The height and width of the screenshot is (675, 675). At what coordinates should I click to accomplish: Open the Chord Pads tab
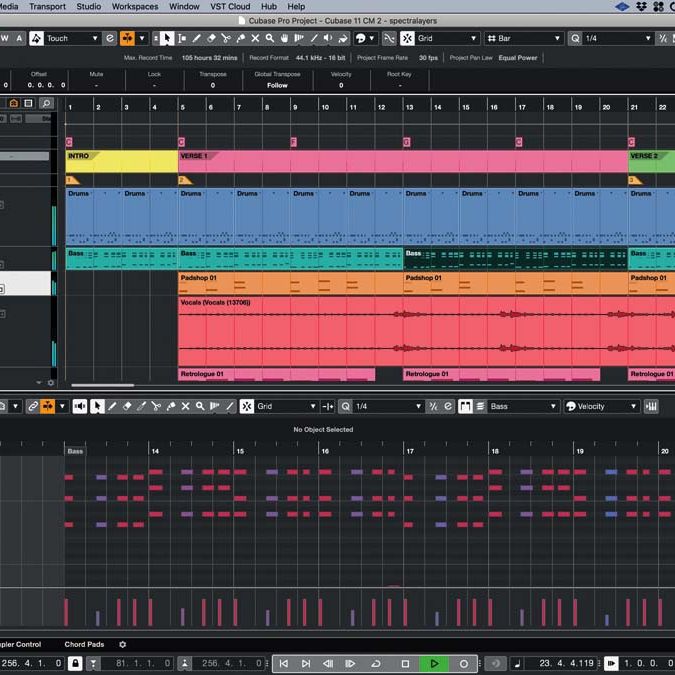click(x=84, y=644)
